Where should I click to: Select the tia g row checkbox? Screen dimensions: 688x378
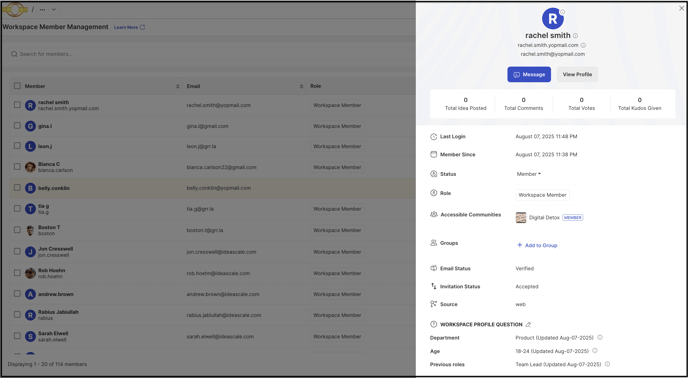(x=17, y=209)
